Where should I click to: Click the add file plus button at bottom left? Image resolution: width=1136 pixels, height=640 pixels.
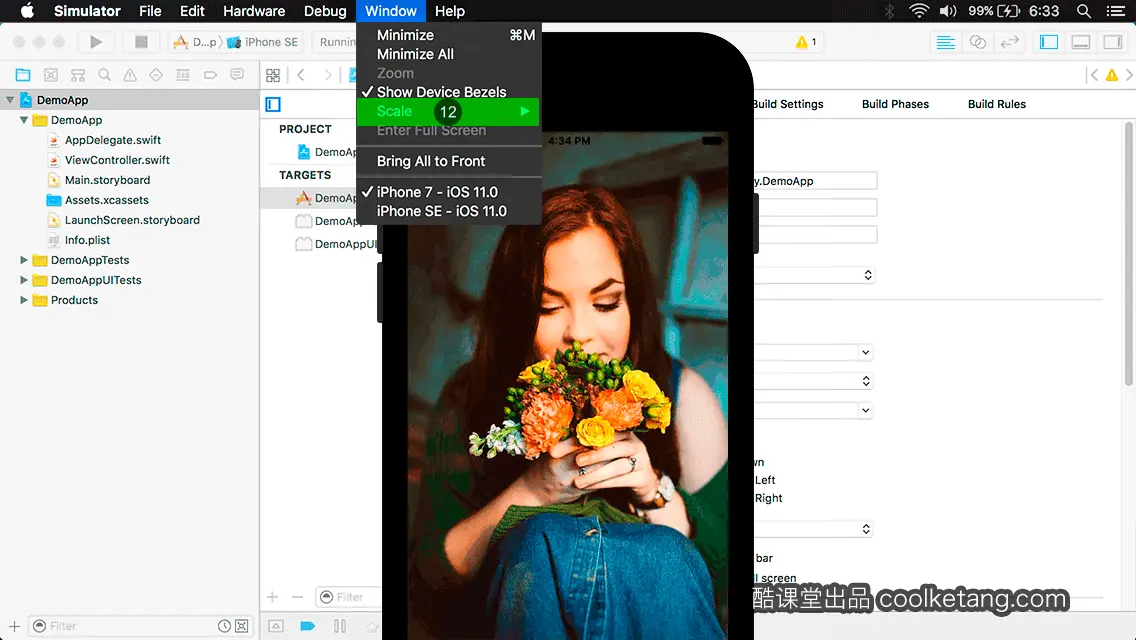click(x=14, y=626)
